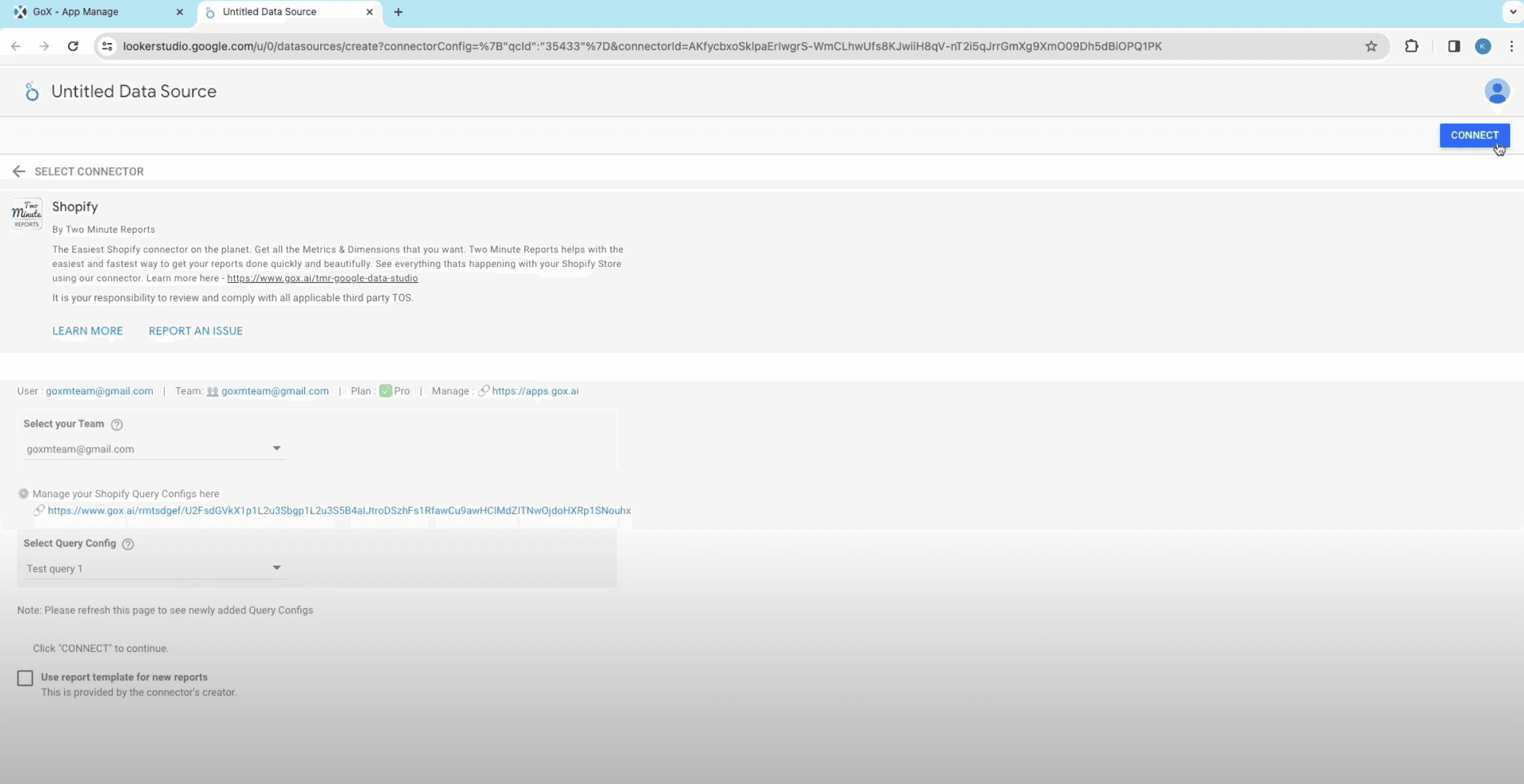Viewport: 1524px width, 784px height.
Task: Open help icon next to Select Query Config
Action: pos(128,544)
